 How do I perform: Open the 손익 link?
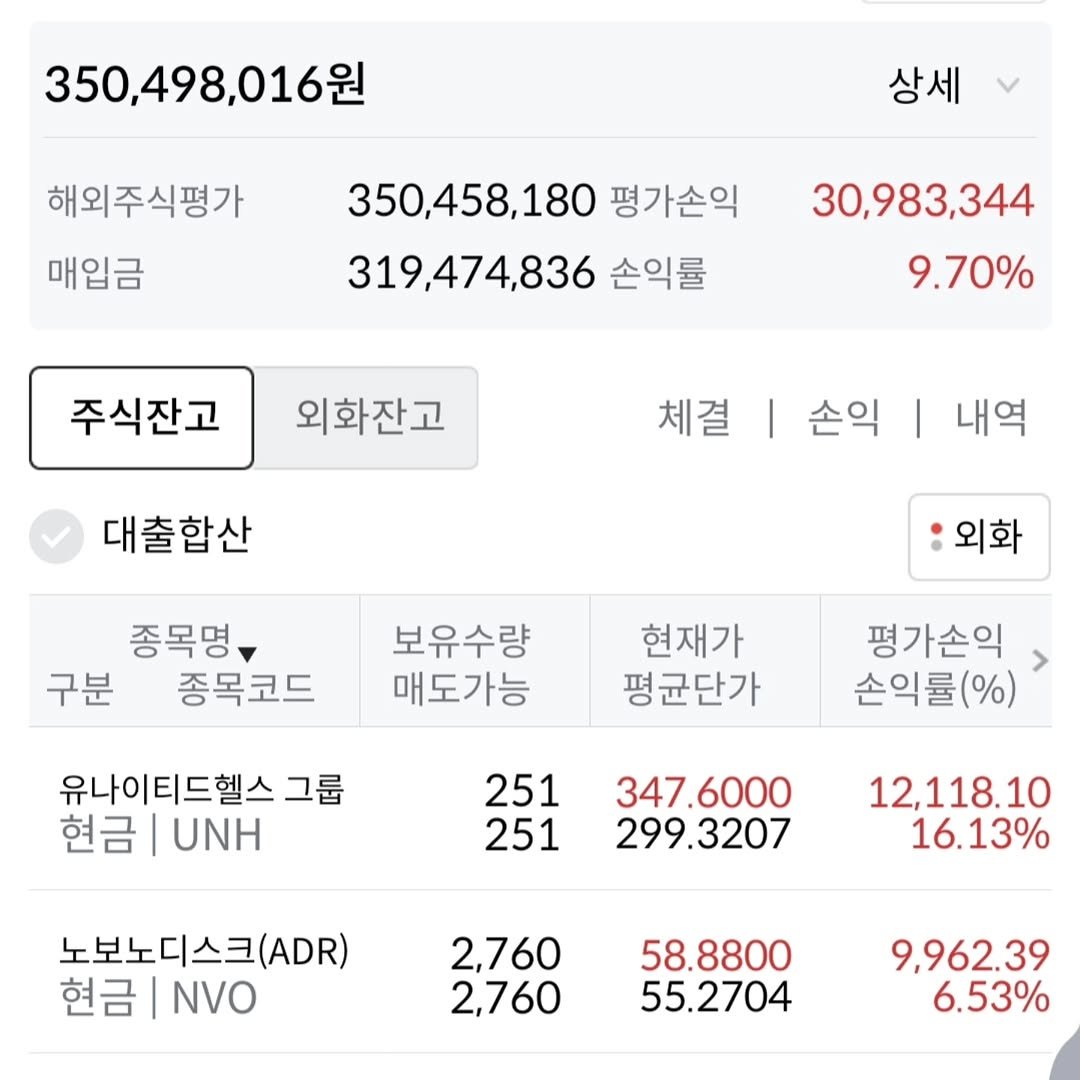click(843, 418)
